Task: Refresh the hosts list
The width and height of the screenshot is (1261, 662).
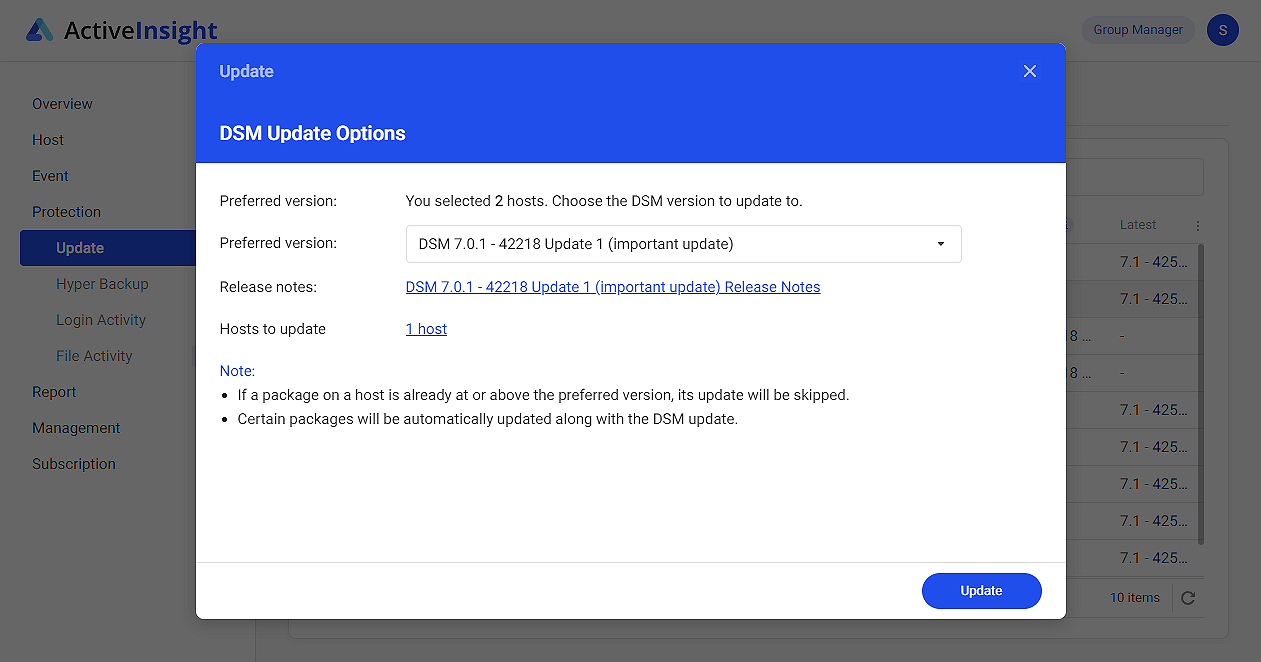Action: click(x=1188, y=597)
